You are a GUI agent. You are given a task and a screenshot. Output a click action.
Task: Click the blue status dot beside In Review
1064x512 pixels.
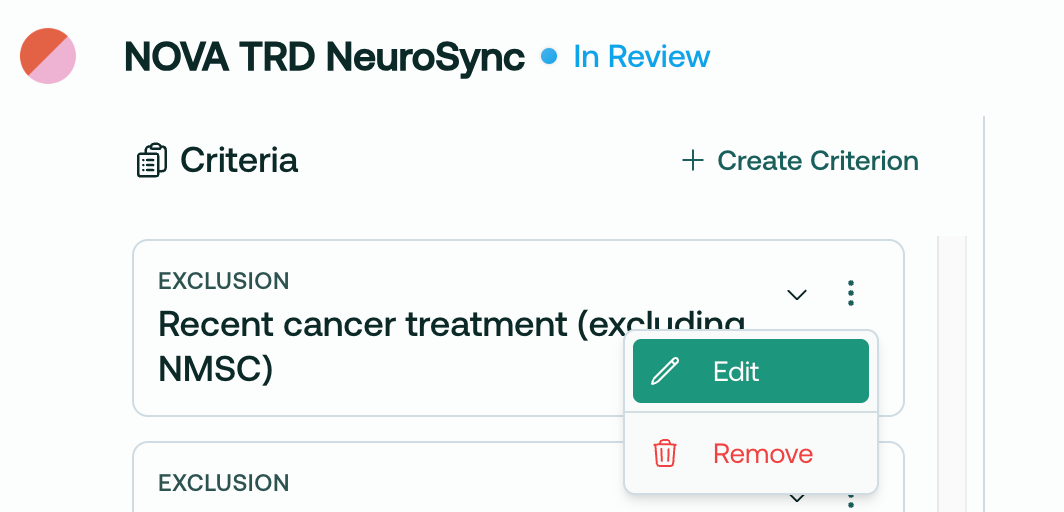click(548, 57)
